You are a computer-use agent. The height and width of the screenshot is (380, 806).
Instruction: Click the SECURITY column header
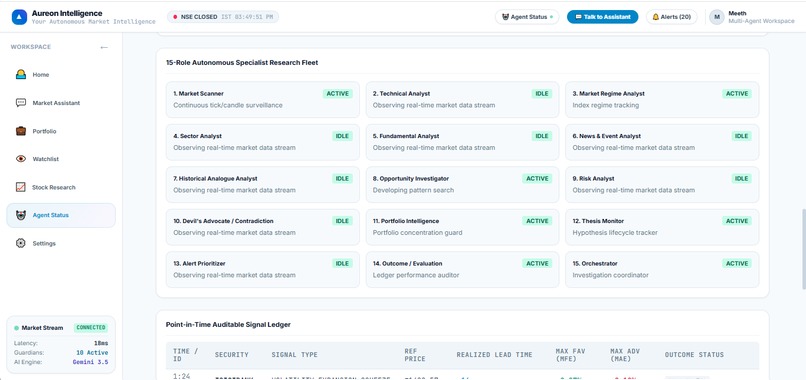point(231,355)
